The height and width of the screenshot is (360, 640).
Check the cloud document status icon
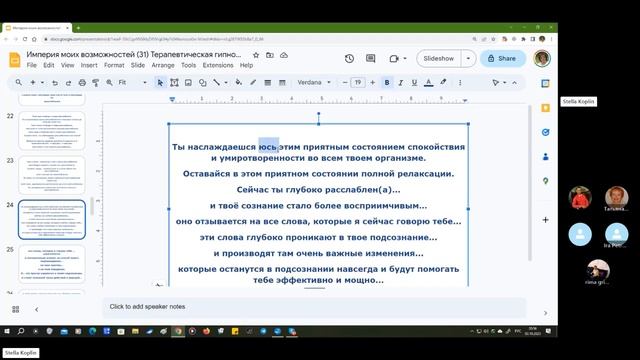(284, 55)
